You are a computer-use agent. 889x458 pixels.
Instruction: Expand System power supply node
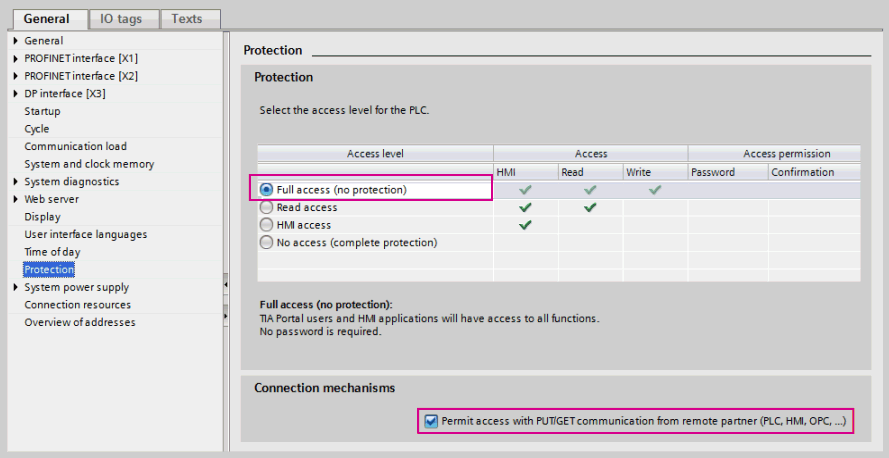coord(15,287)
